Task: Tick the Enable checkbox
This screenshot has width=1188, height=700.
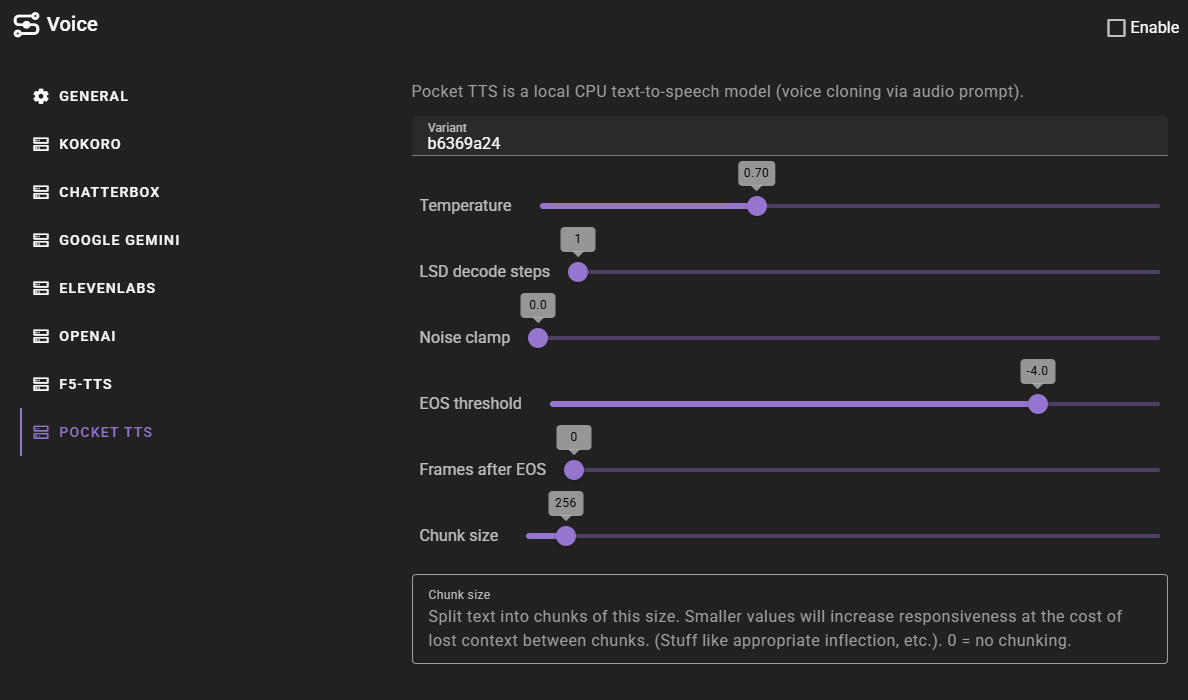Action: coord(1117,28)
